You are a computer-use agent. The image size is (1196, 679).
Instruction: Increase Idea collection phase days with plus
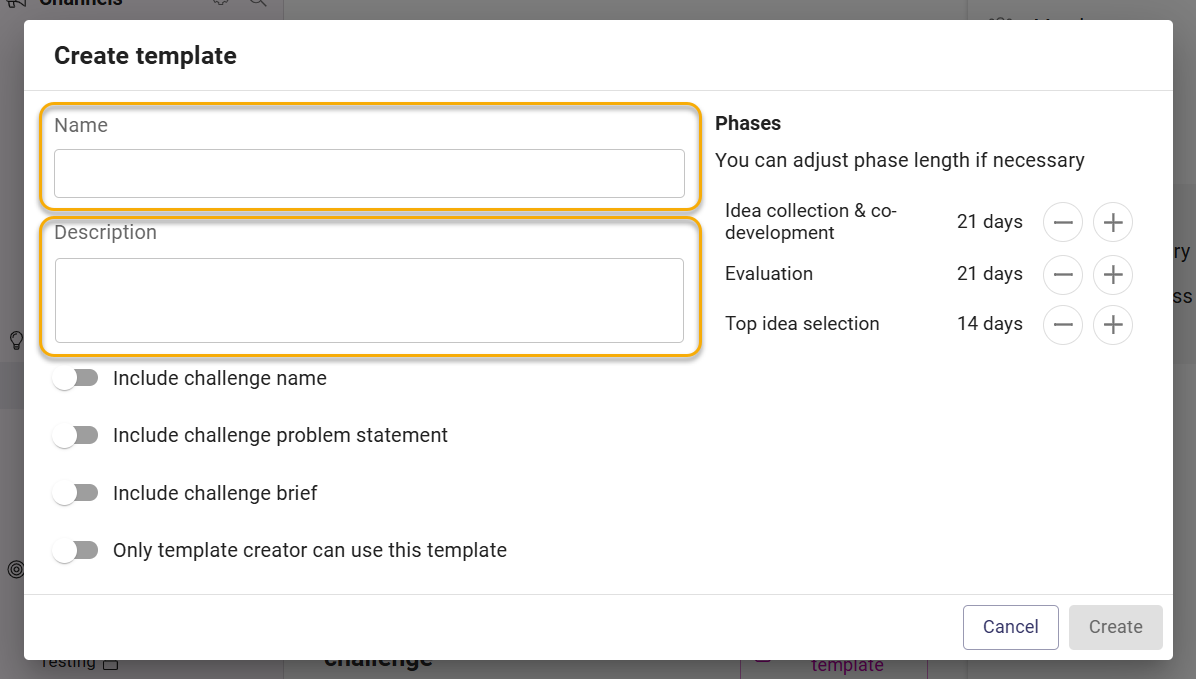pyautogui.click(x=1113, y=222)
